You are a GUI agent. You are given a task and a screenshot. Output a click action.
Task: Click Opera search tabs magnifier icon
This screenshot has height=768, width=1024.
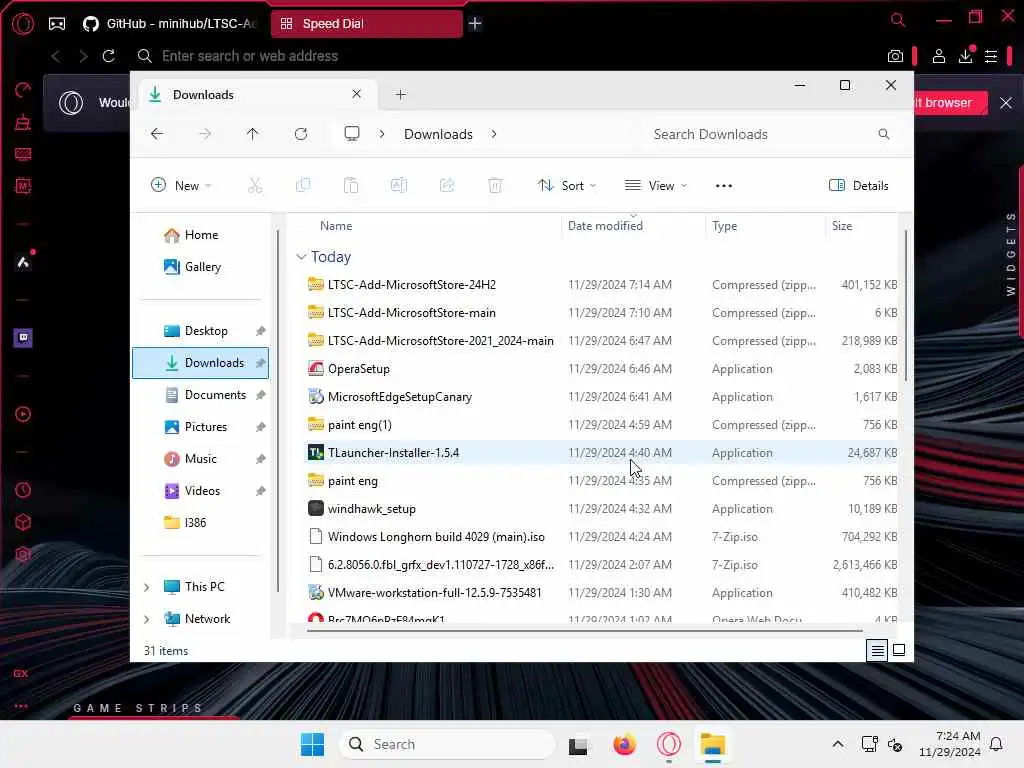(898, 20)
